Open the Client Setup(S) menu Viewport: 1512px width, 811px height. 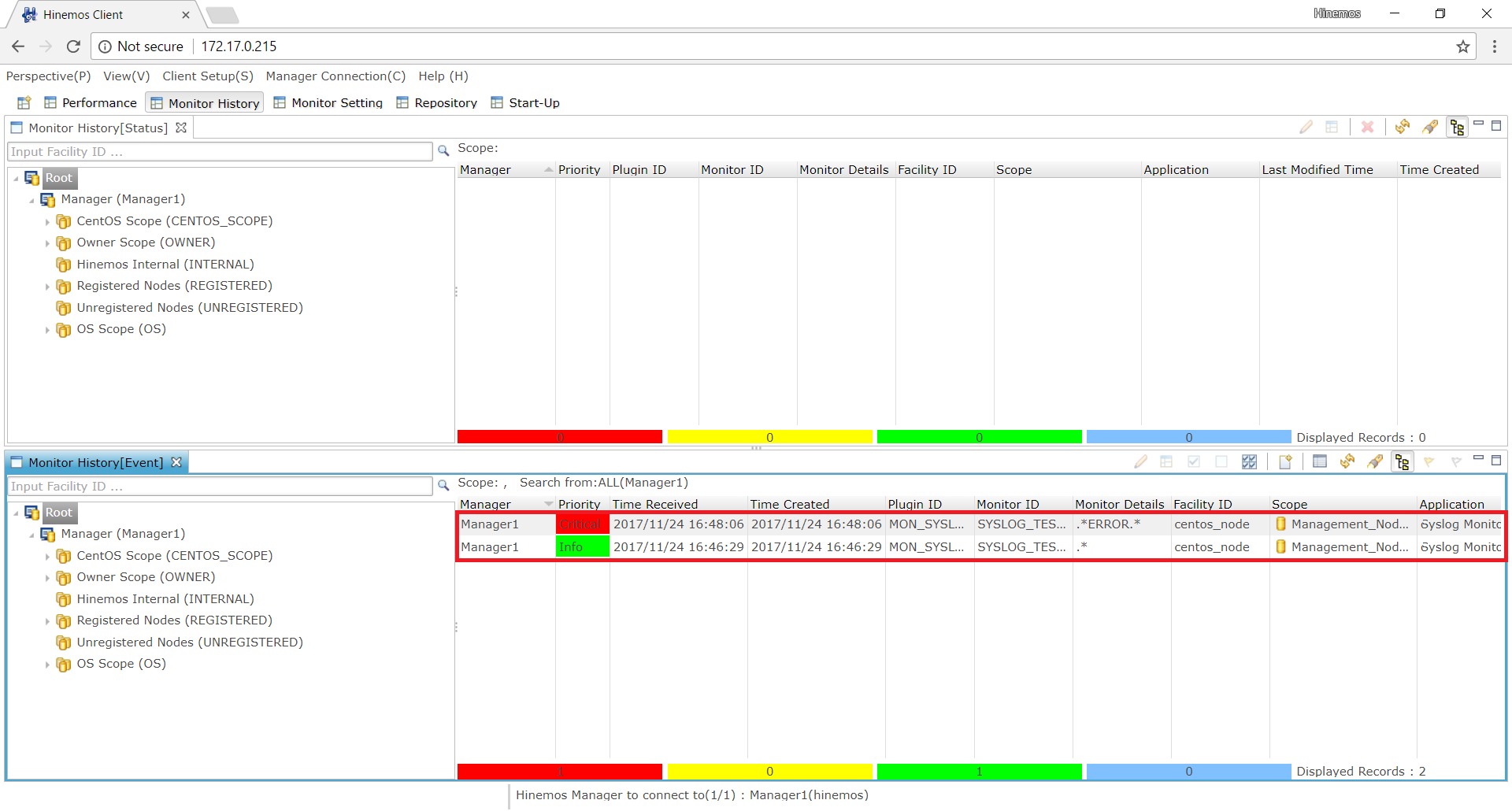pos(208,76)
